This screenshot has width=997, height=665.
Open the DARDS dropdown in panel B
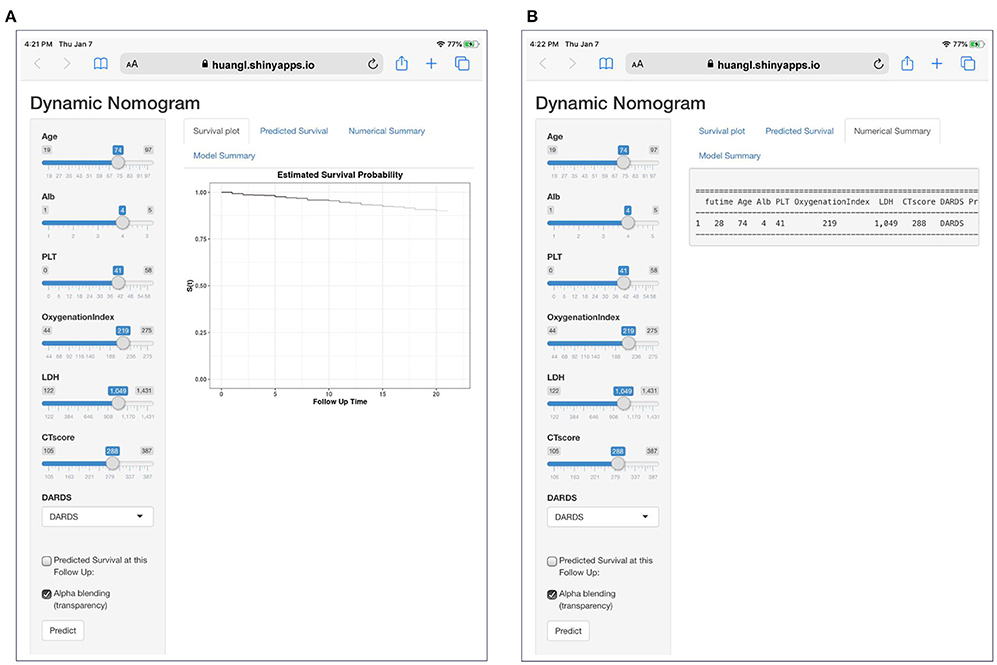click(x=603, y=517)
